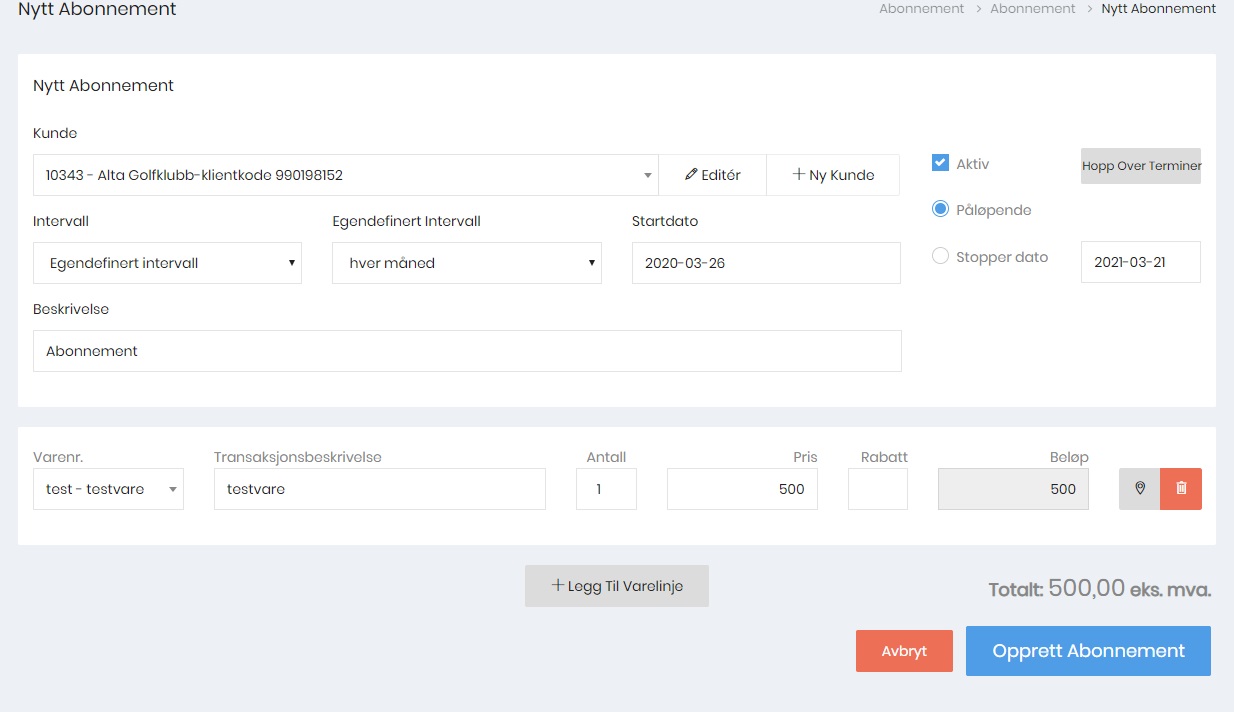Delete the testvare line with trash icon
This screenshot has height=712, width=1234.
click(1181, 489)
